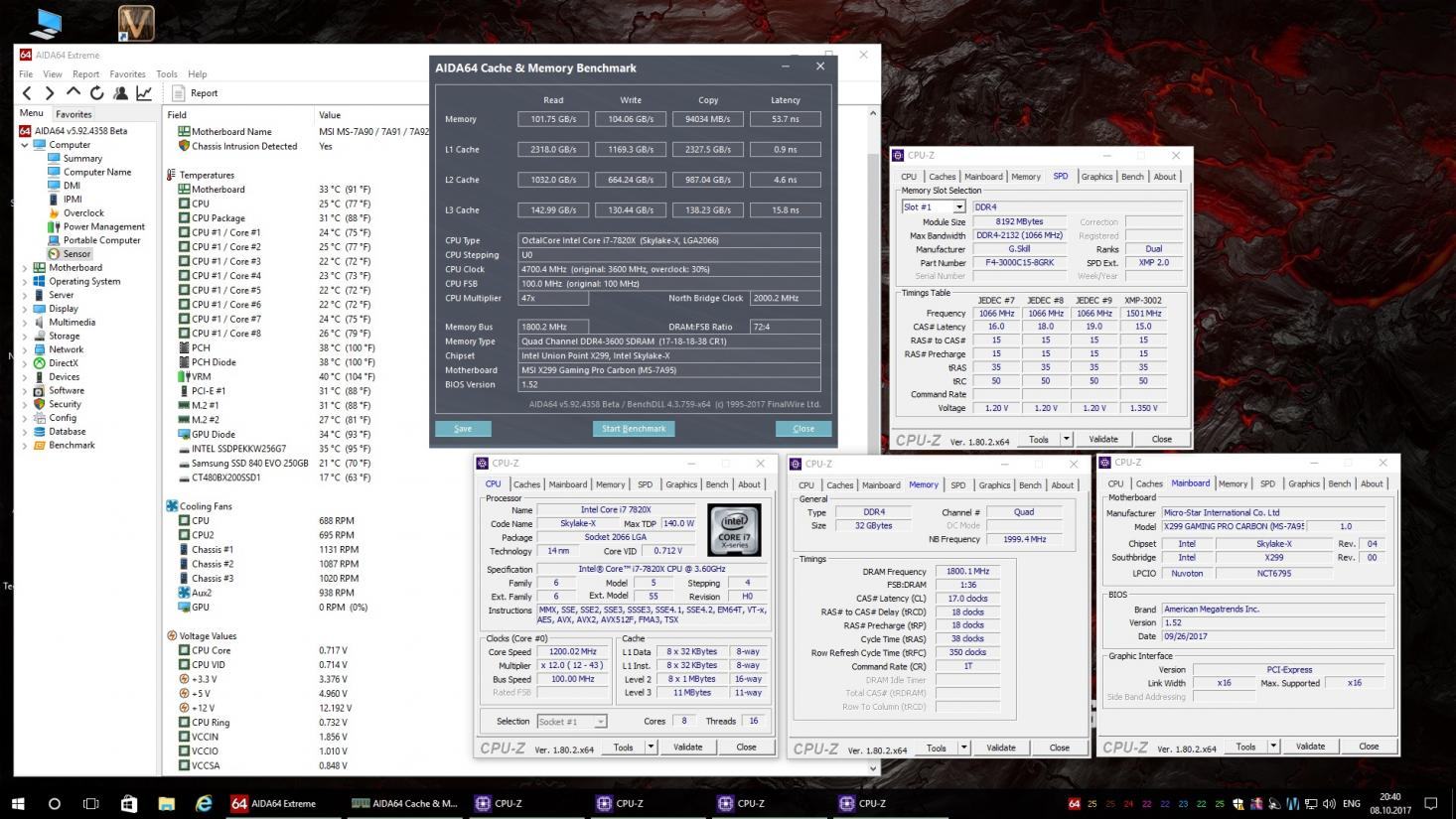Expand the Operating System tree node

(x=25, y=282)
